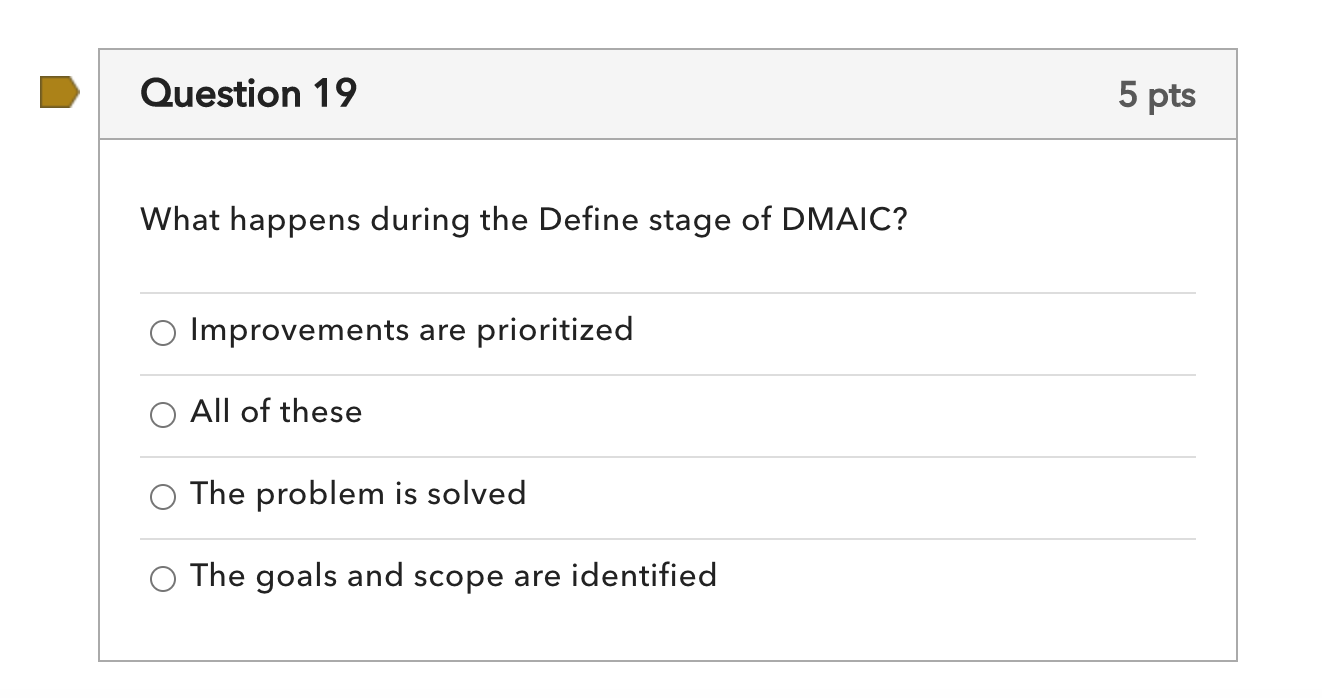
Task: Click the gold flag bookmark icon
Action: [x=56, y=91]
